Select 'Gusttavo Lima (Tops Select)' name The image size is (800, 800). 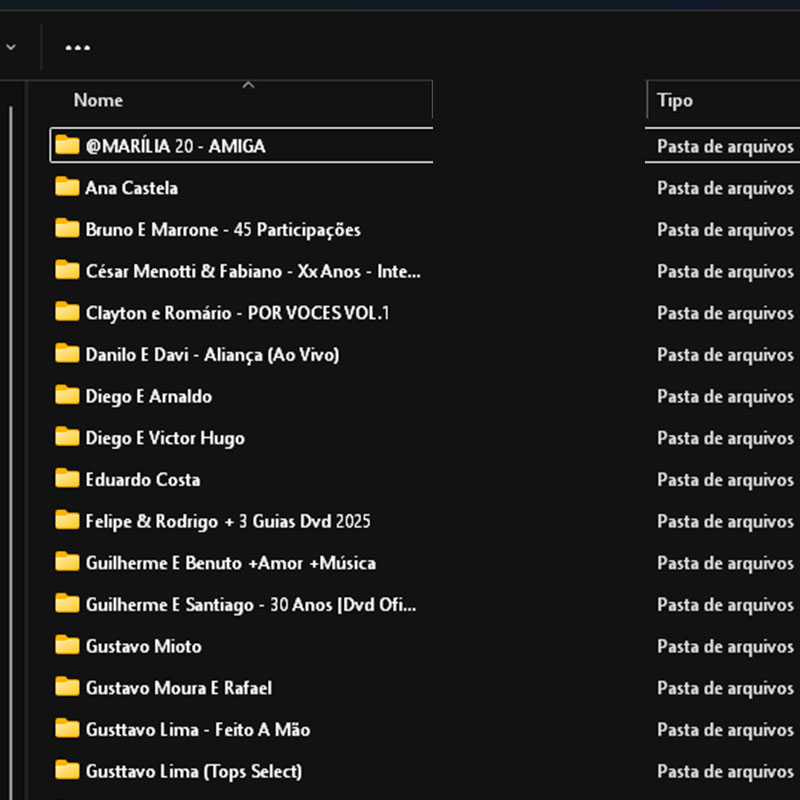point(194,772)
